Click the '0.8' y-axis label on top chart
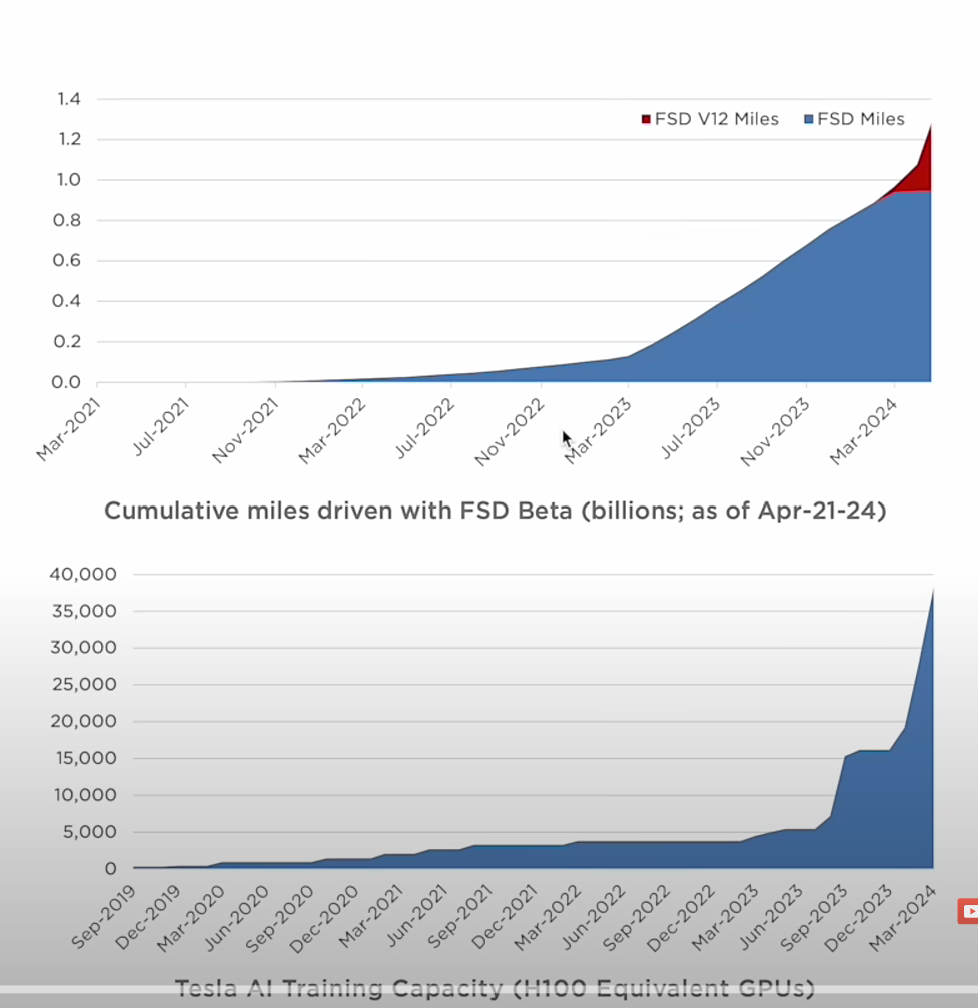Screen dimensions: 978x1008 click(x=67, y=220)
